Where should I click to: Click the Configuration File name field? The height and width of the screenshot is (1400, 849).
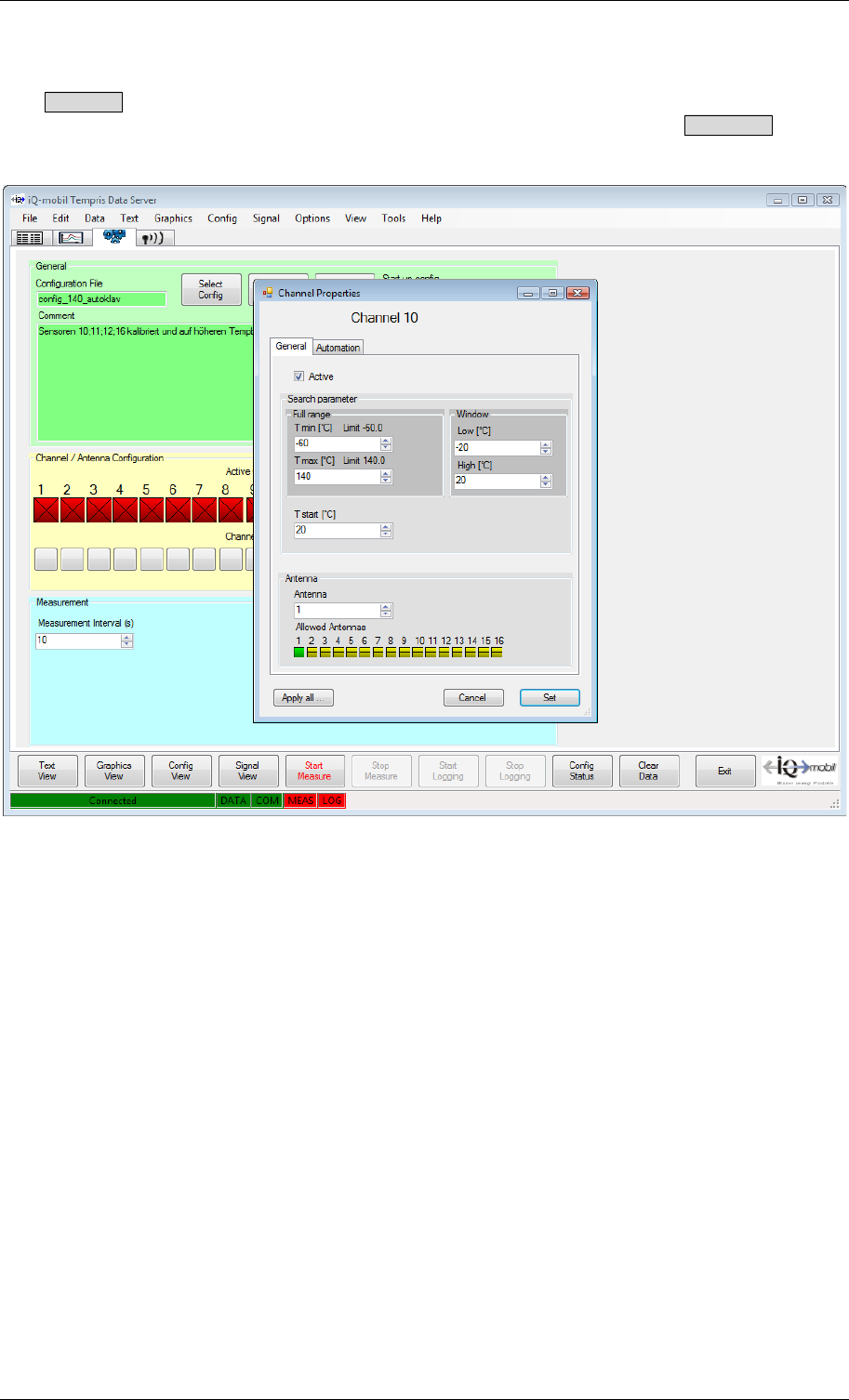101,299
